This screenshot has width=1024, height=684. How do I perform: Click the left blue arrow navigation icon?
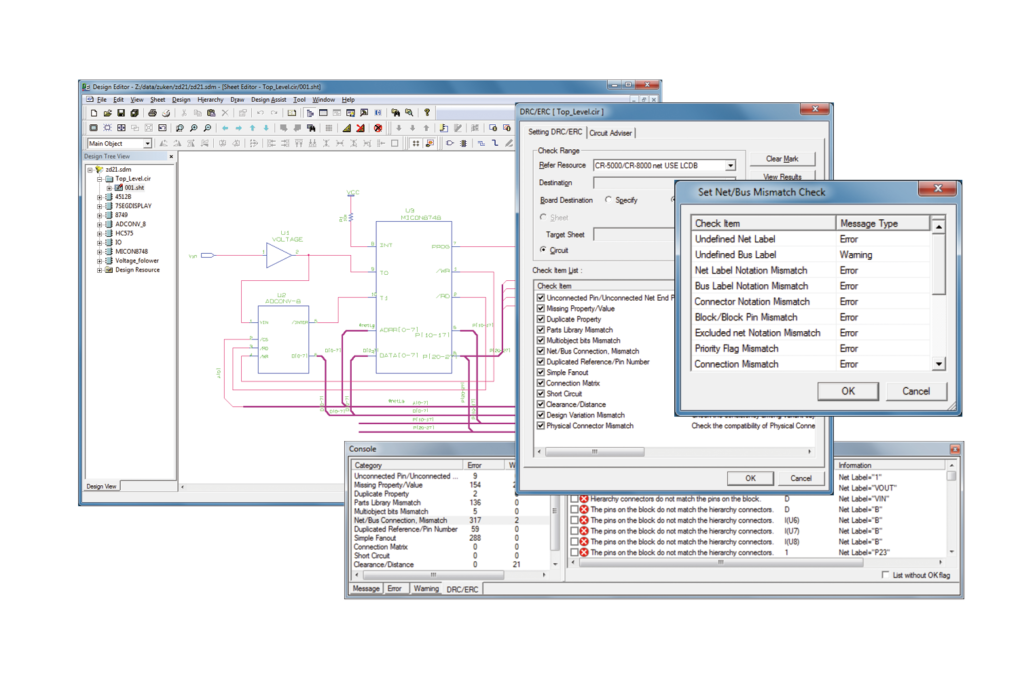pos(224,128)
